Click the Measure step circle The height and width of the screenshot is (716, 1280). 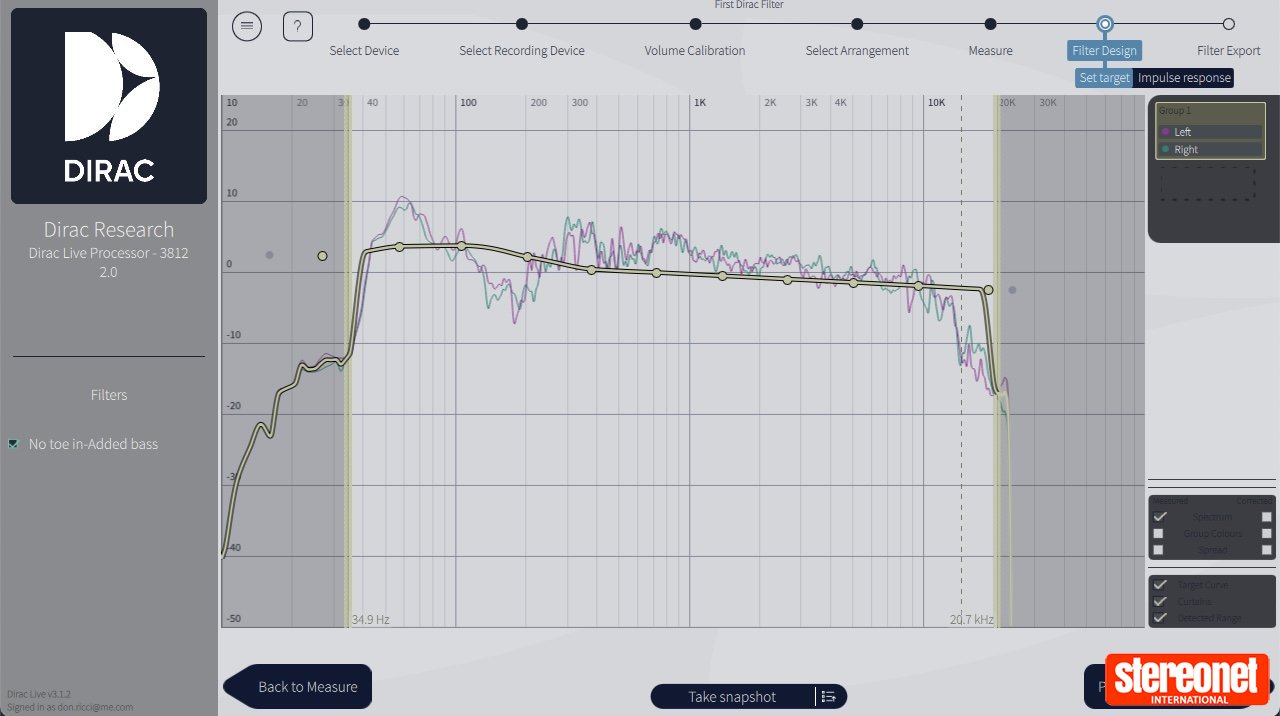pyautogui.click(x=990, y=23)
